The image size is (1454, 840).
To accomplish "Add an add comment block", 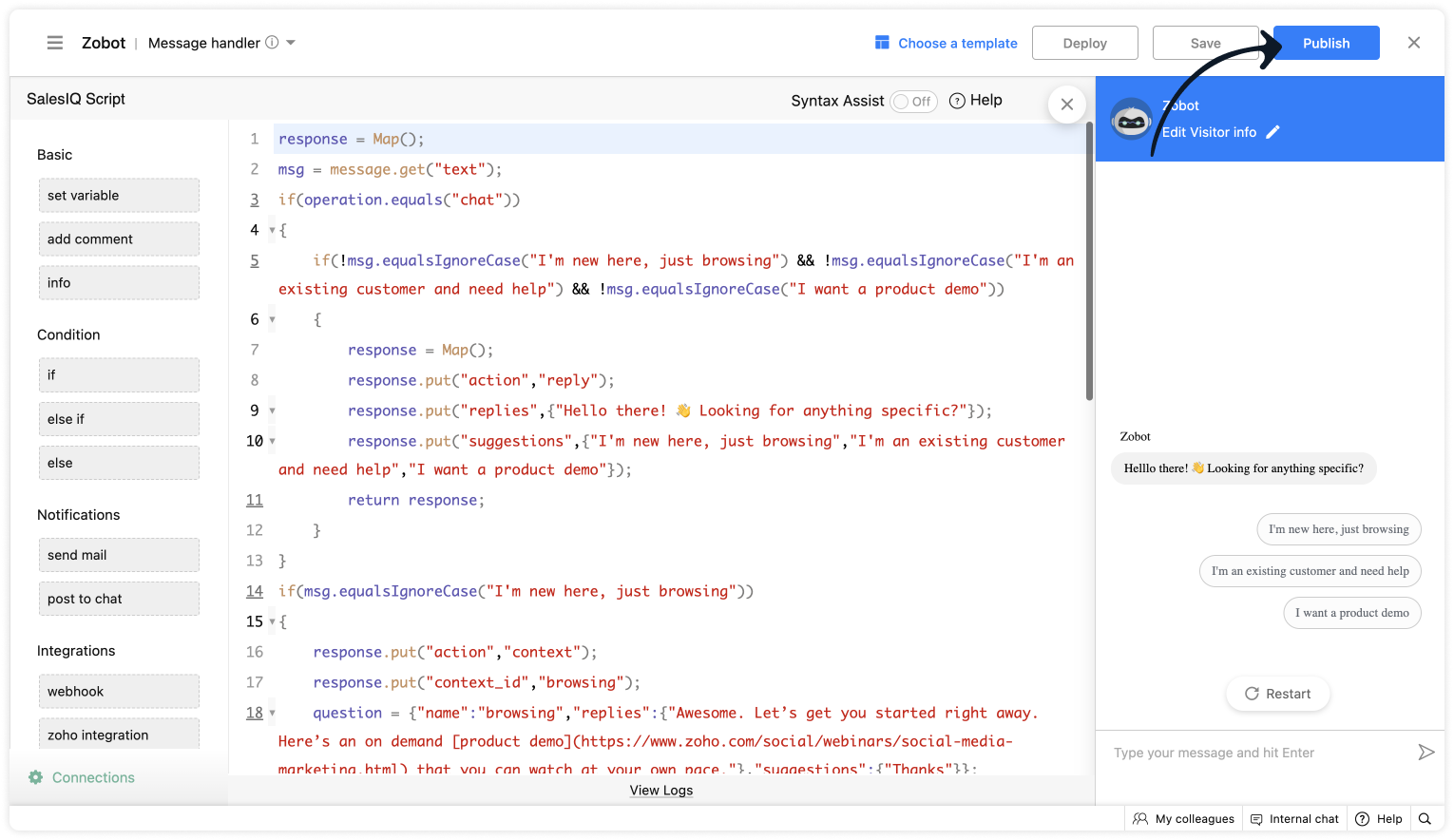I will (119, 239).
